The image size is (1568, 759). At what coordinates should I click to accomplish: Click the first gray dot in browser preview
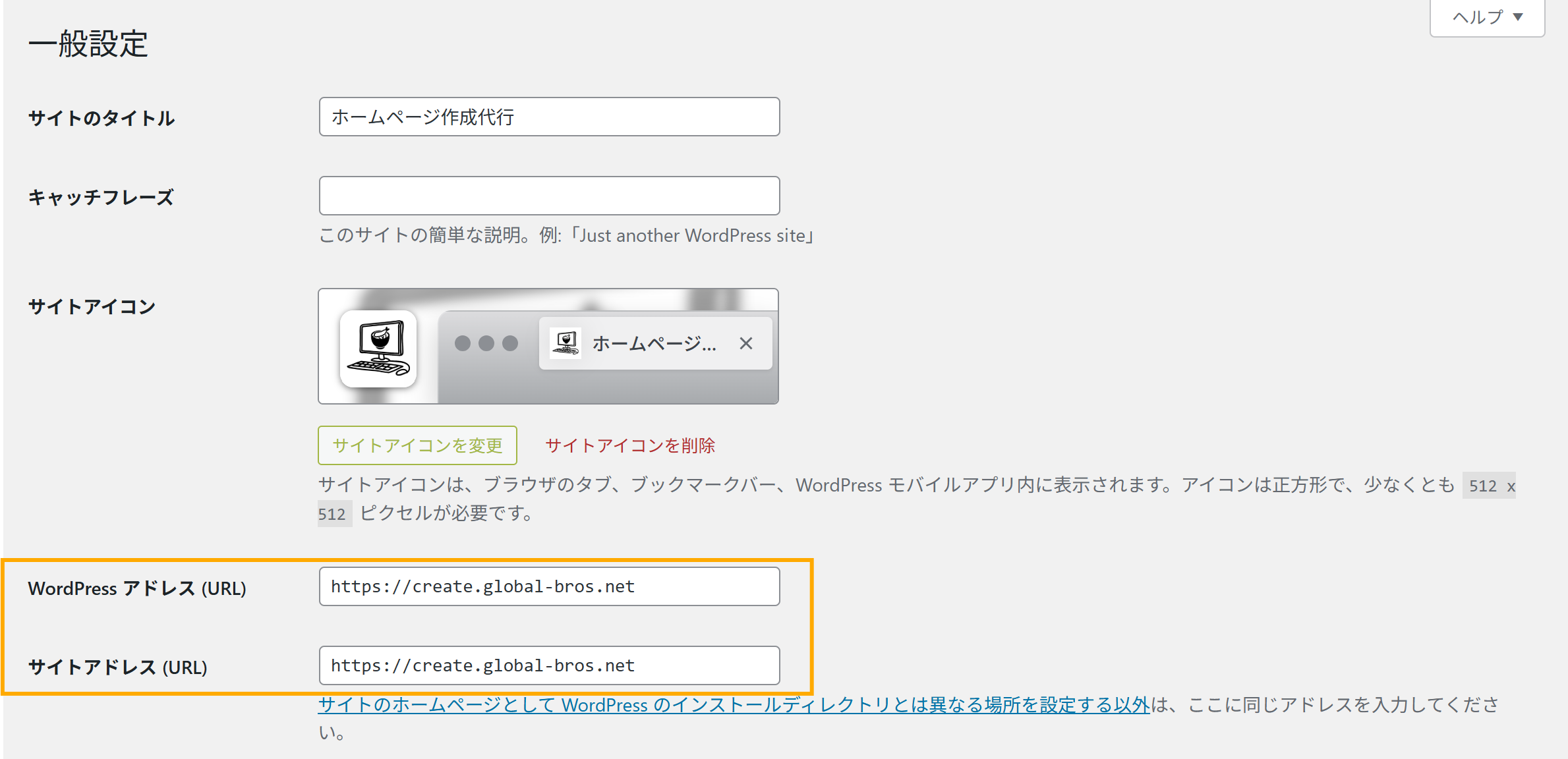click(463, 343)
